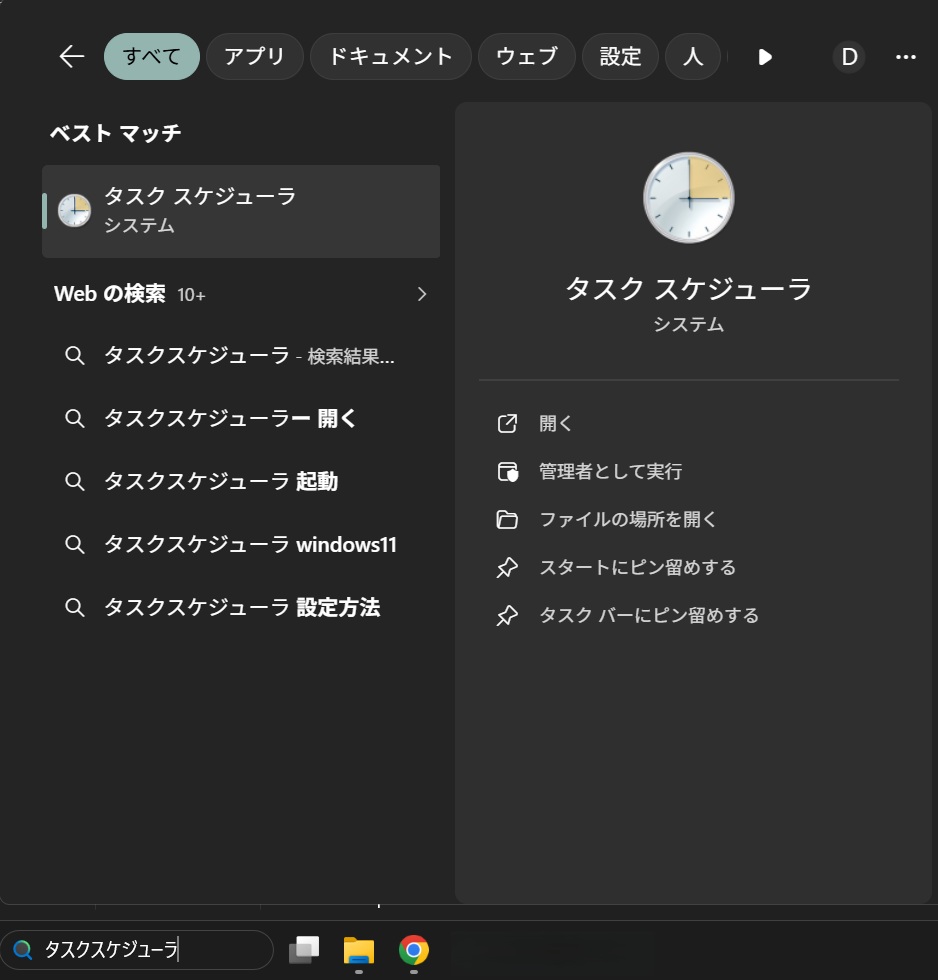Click the open-external icon next to 開く
Screen dimensions: 938x980
[x=507, y=423]
